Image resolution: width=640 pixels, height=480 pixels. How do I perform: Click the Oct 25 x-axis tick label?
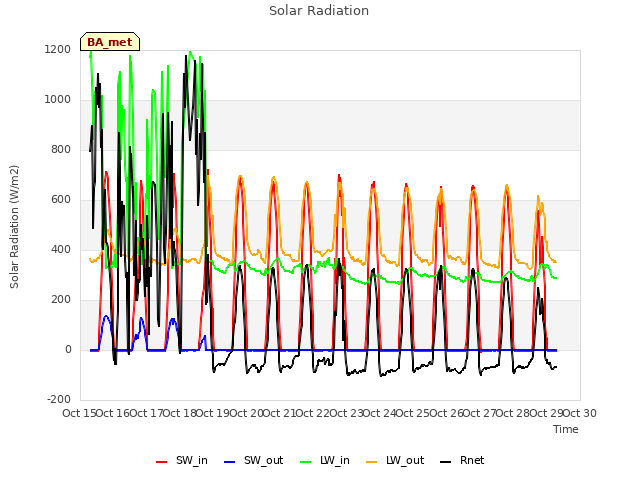click(x=413, y=413)
